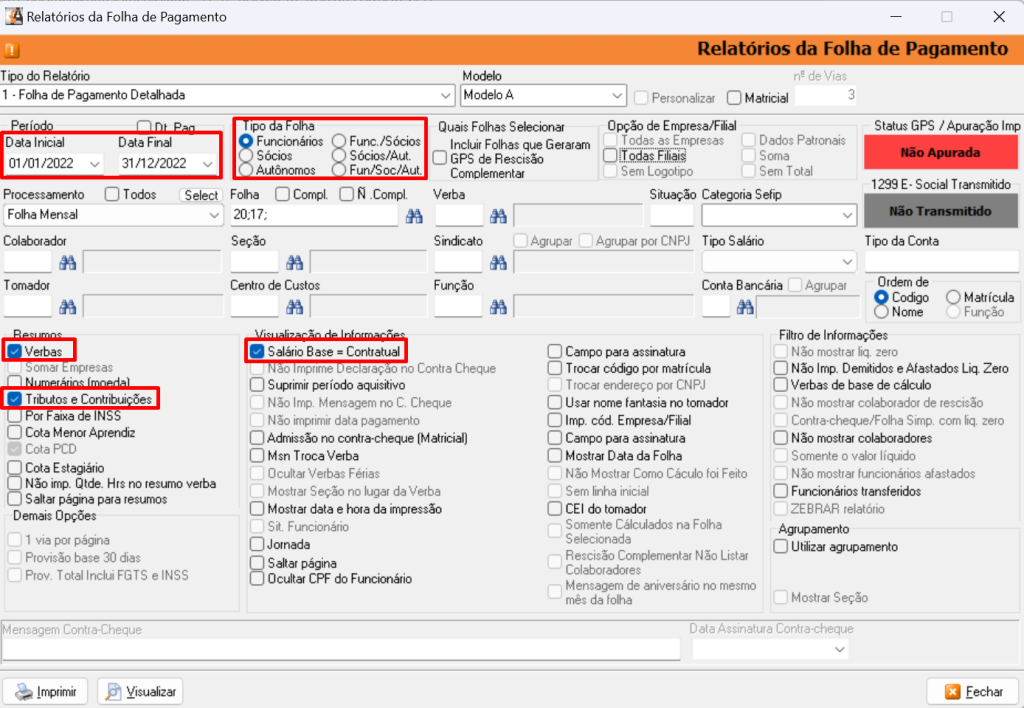This screenshot has height=708, width=1024.
Task: Click the Imprimir button
Action: coord(46,691)
